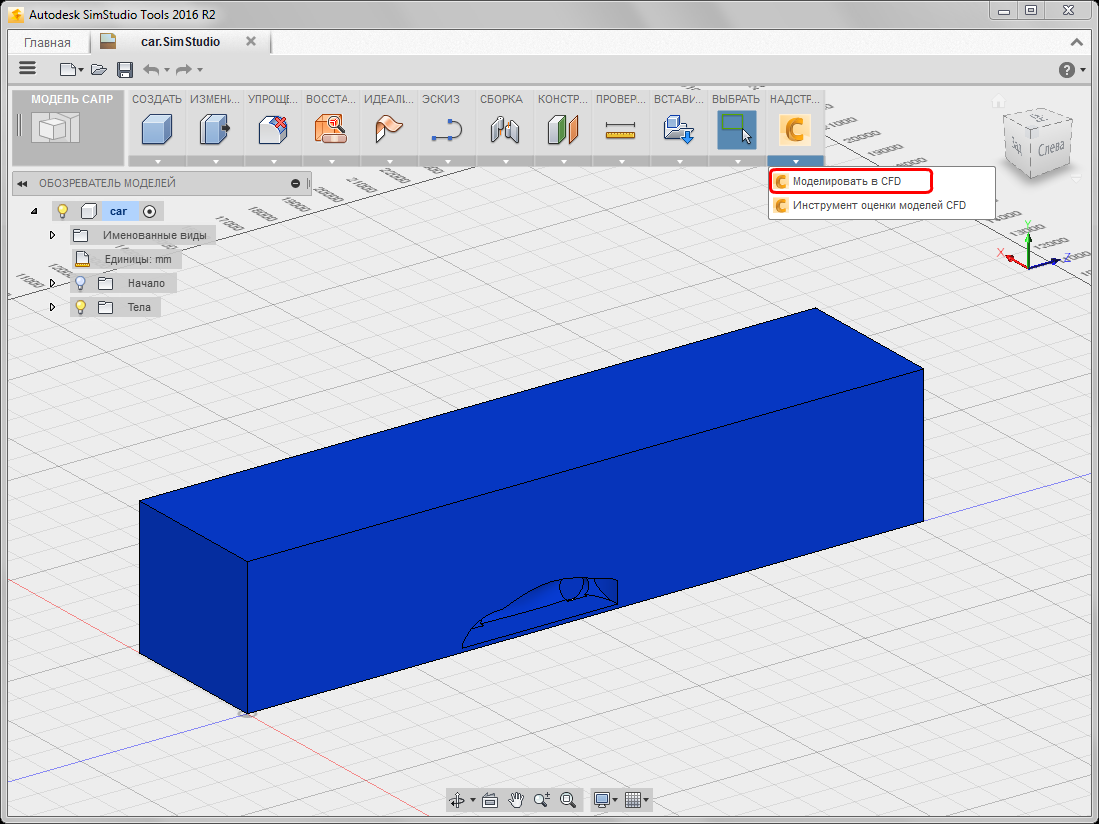Image resolution: width=1099 pixels, height=824 pixels.
Task: Click the ВЫБРАТЬ selection window icon
Action: (x=737, y=130)
